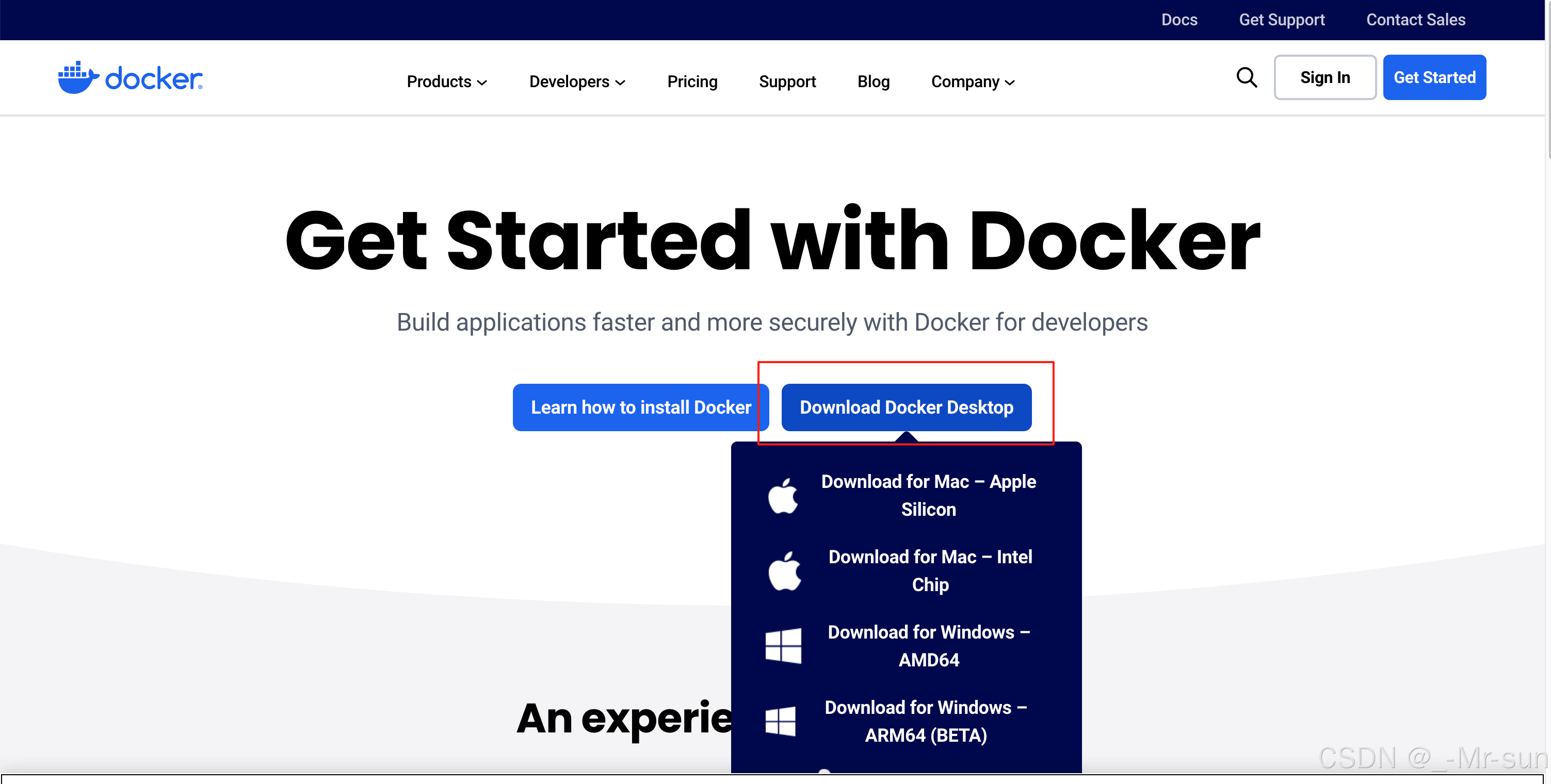The height and width of the screenshot is (784, 1551).
Task: Click Windows icon beside ARM64 BETA download
Action: click(781, 721)
